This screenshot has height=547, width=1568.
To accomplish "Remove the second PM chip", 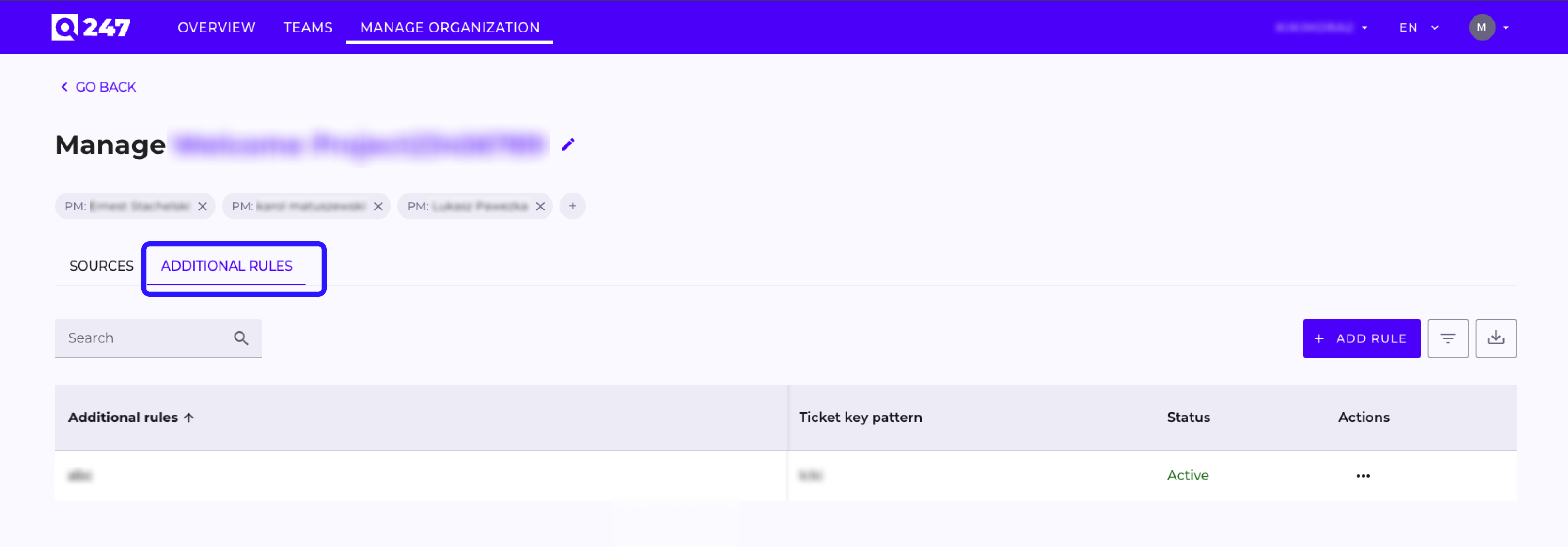I will tap(378, 207).
